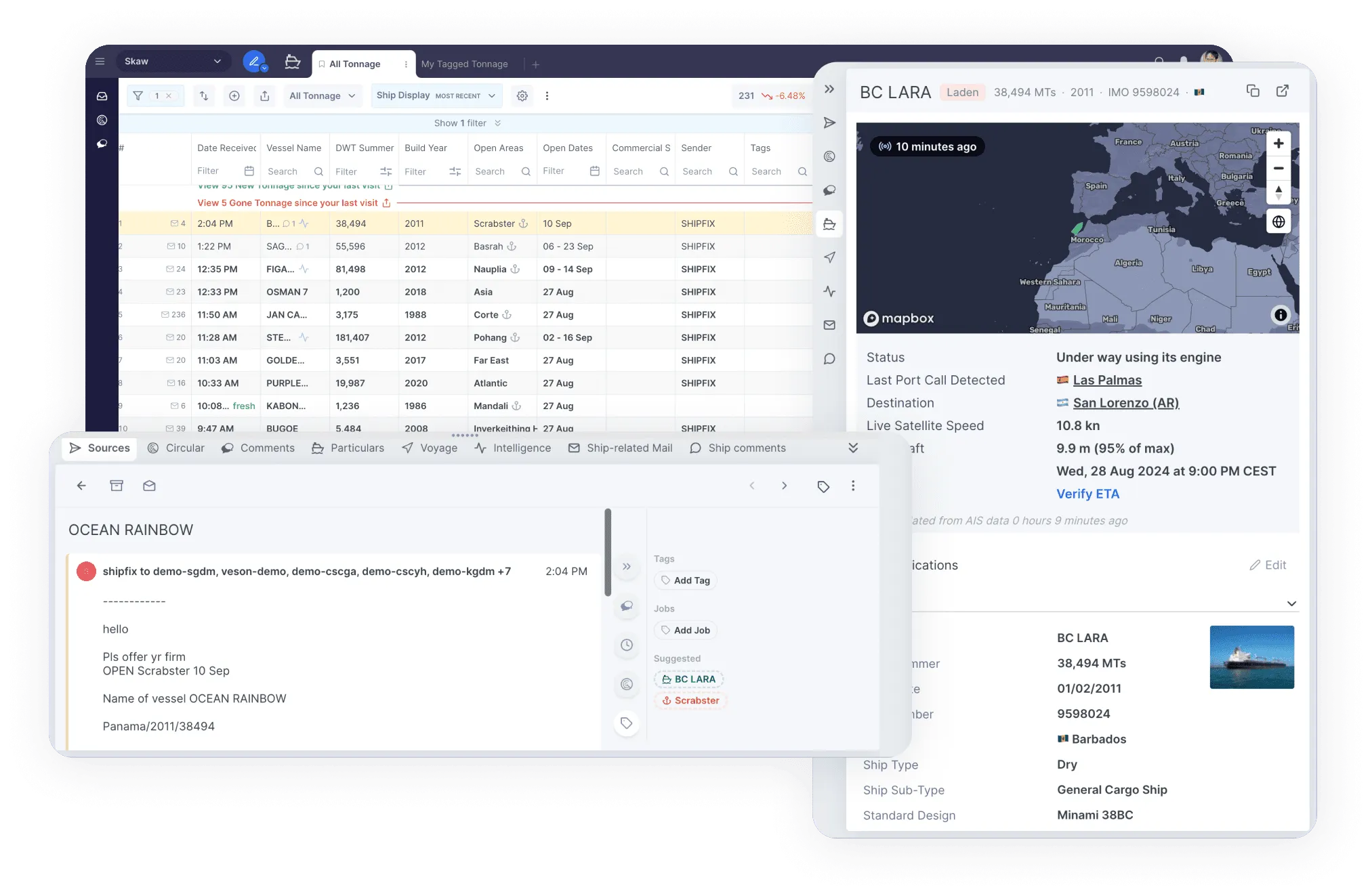Open BC LARA panel in new window
The width and height of the screenshot is (1370, 896).
click(1283, 91)
